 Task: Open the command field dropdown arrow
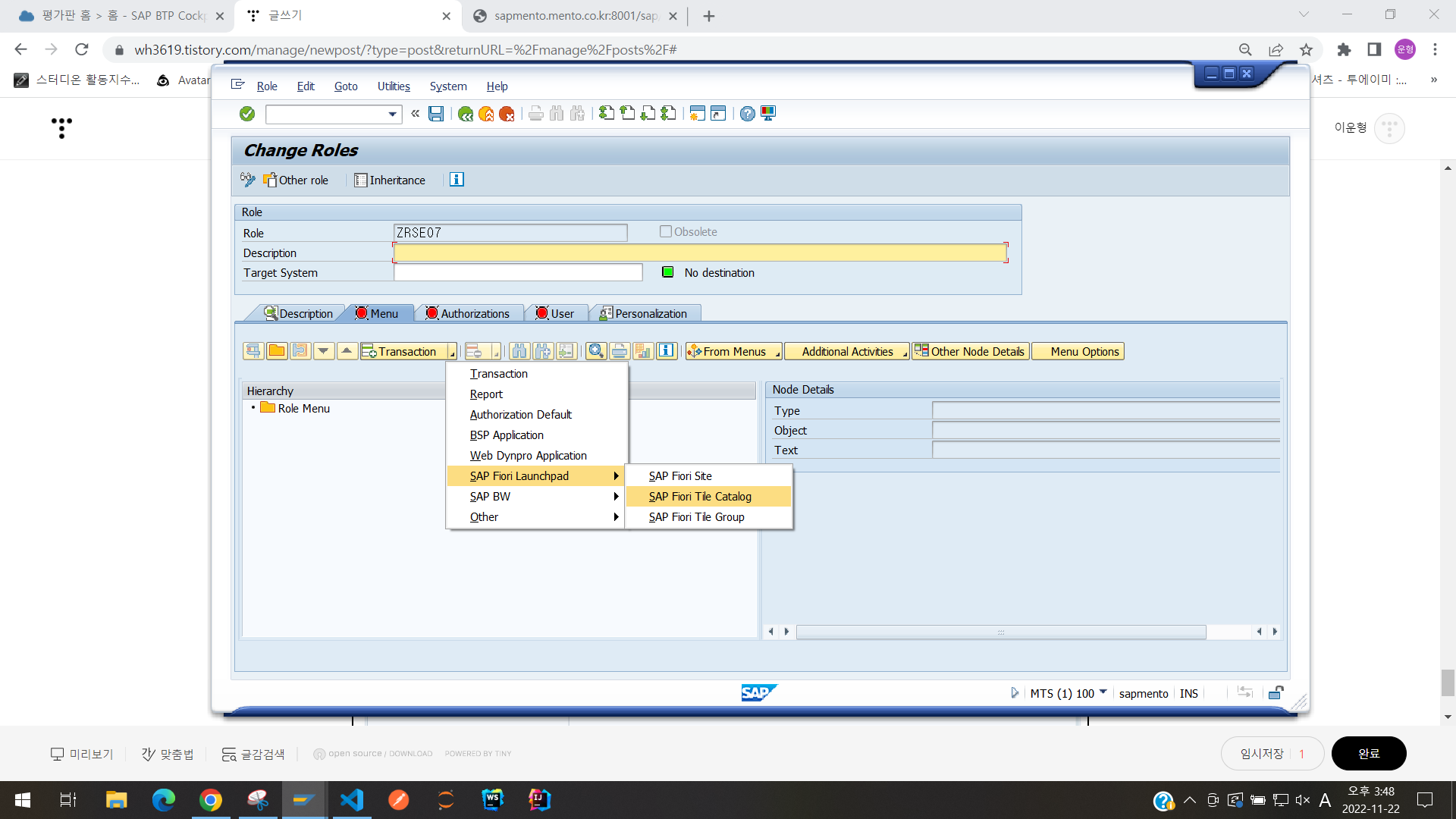392,115
